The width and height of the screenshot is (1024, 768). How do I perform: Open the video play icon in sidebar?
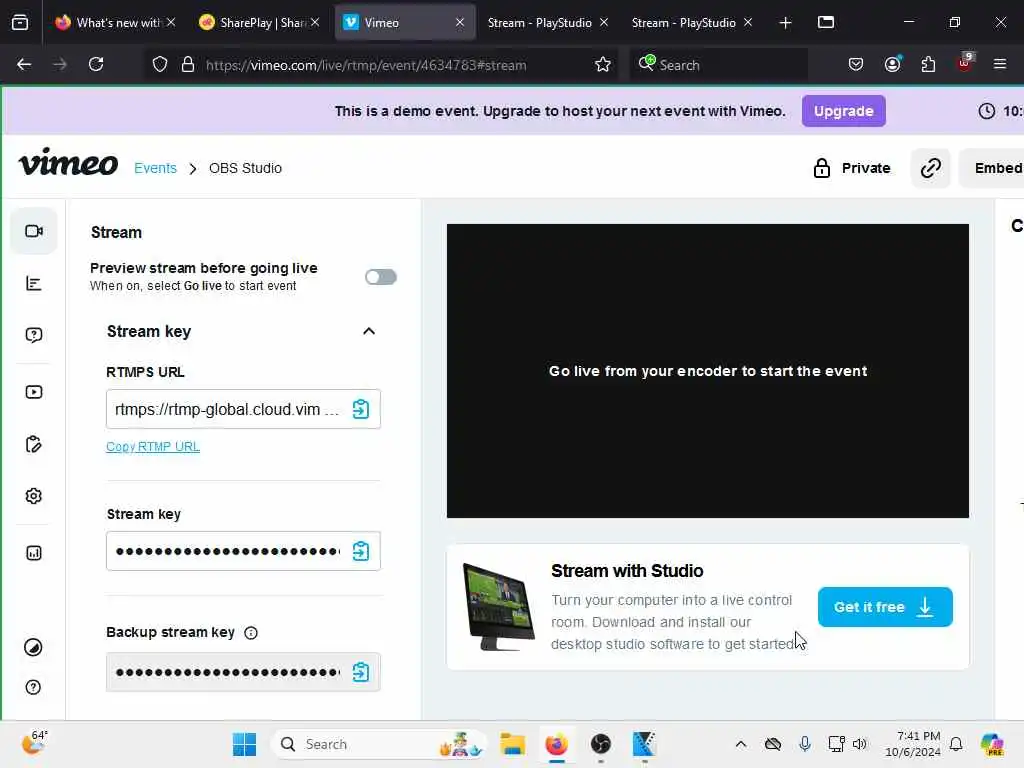click(34, 392)
